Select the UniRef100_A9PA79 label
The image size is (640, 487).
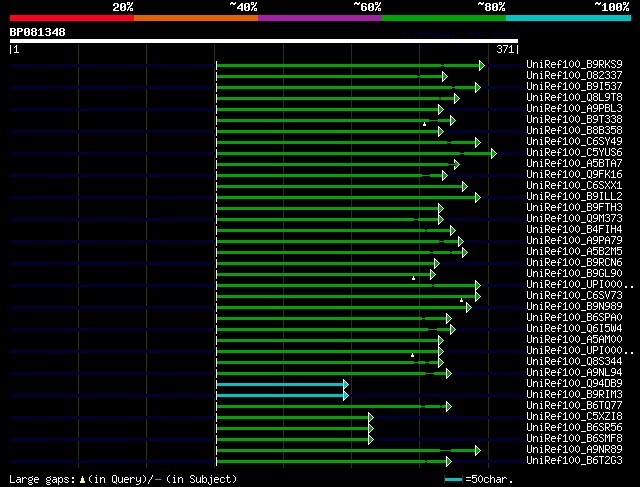coord(574,240)
